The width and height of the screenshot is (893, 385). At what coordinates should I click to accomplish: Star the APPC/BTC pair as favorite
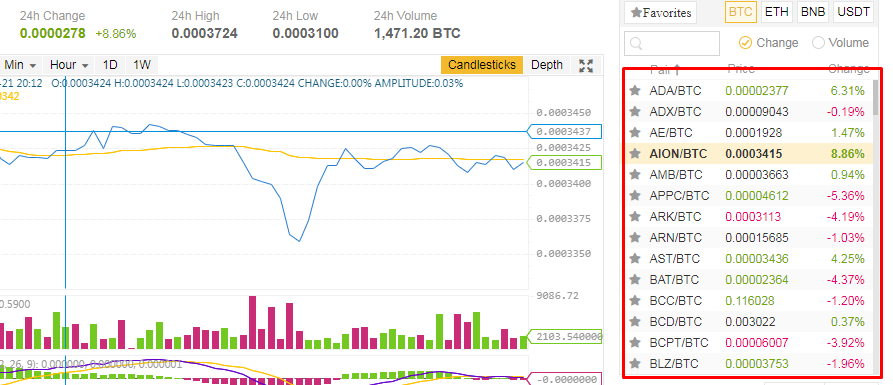tap(634, 195)
